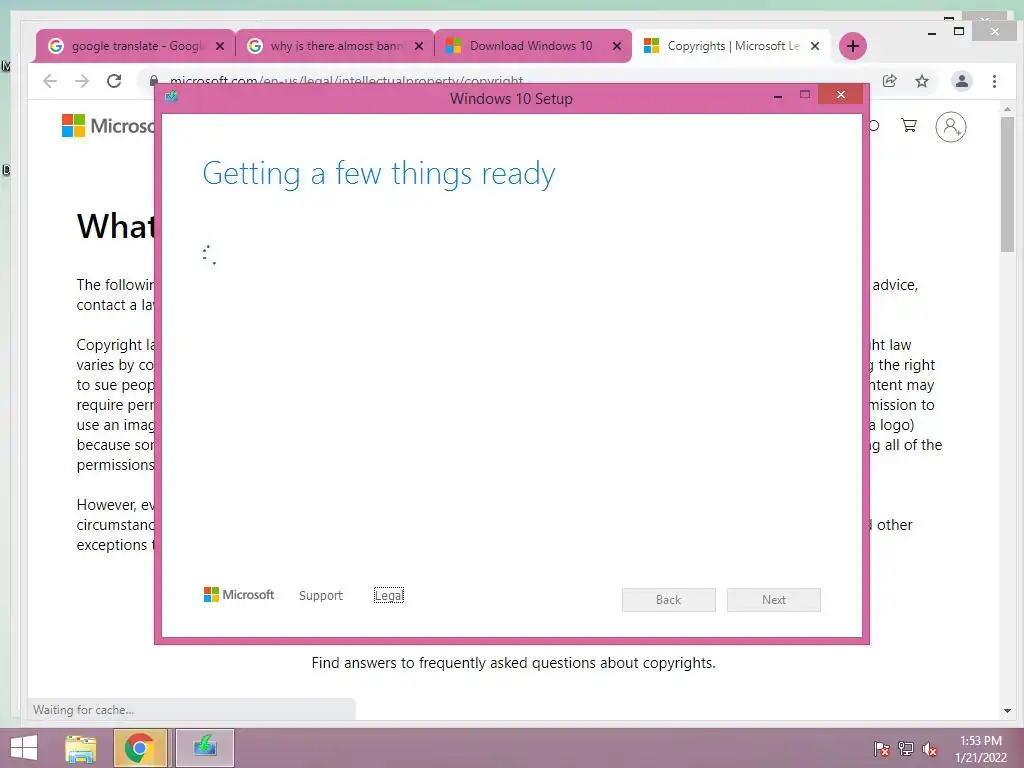The width and height of the screenshot is (1024, 768).
Task: Maximize the Chrome window
Action: point(959,31)
